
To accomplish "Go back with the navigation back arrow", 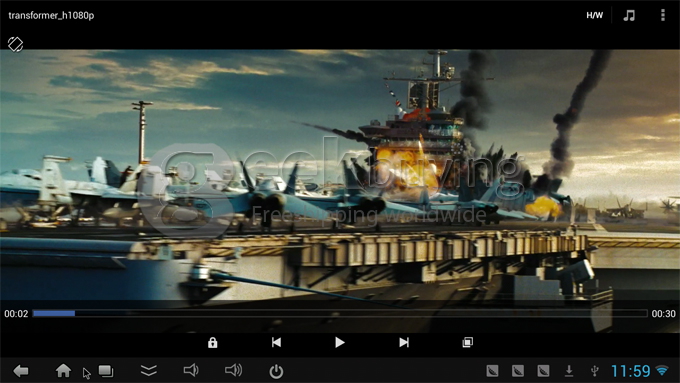I will (21, 371).
